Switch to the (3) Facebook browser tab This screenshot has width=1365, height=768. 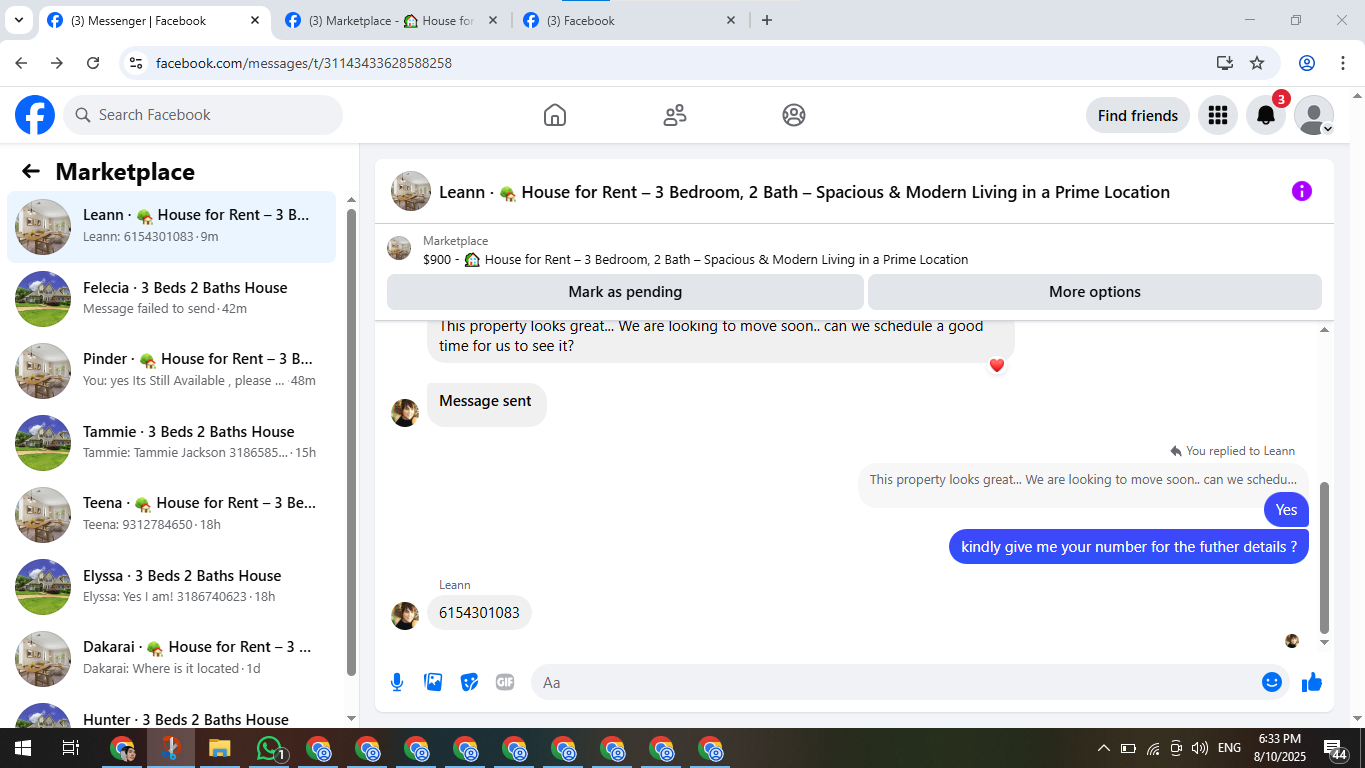[x=628, y=20]
